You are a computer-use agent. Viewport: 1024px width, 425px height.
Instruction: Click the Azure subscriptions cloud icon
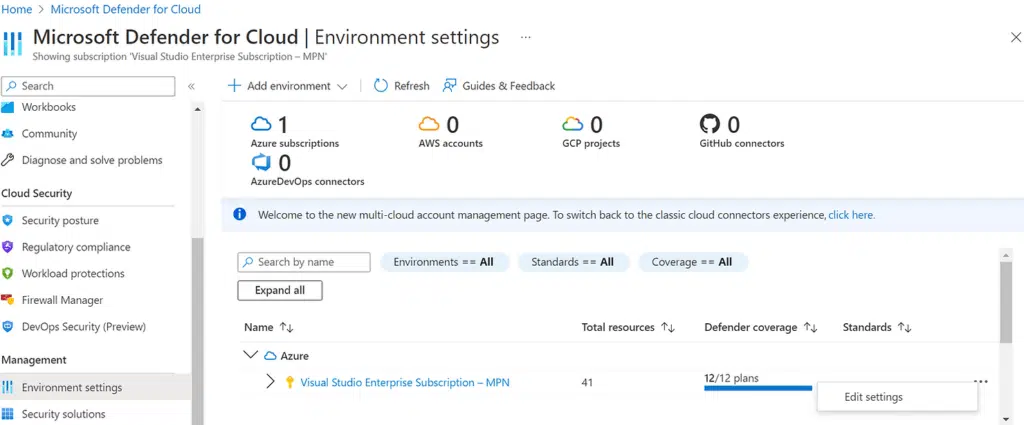point(261,124)
